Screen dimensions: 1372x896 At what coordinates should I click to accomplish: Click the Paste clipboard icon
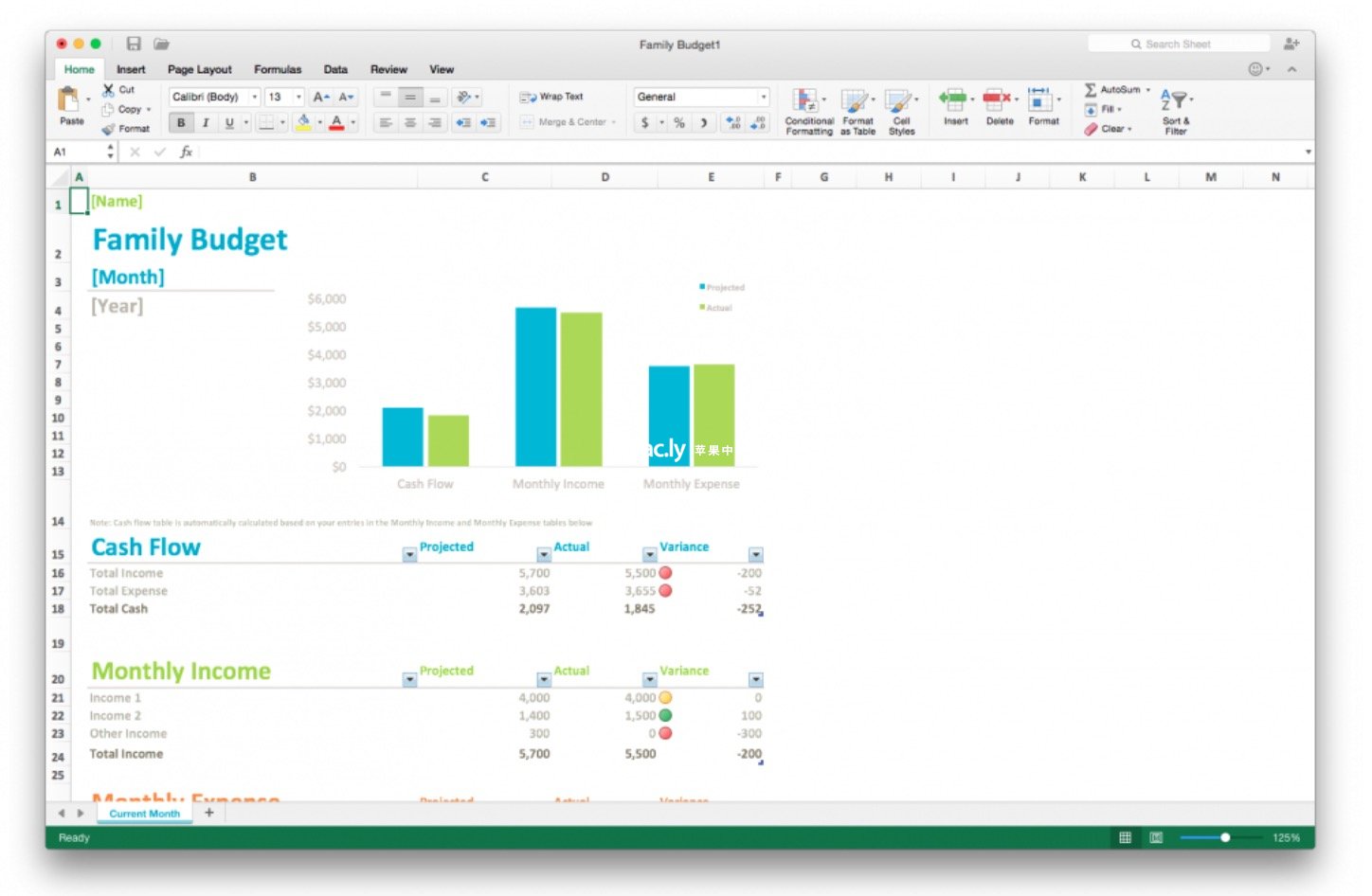(x=69, y=99)
